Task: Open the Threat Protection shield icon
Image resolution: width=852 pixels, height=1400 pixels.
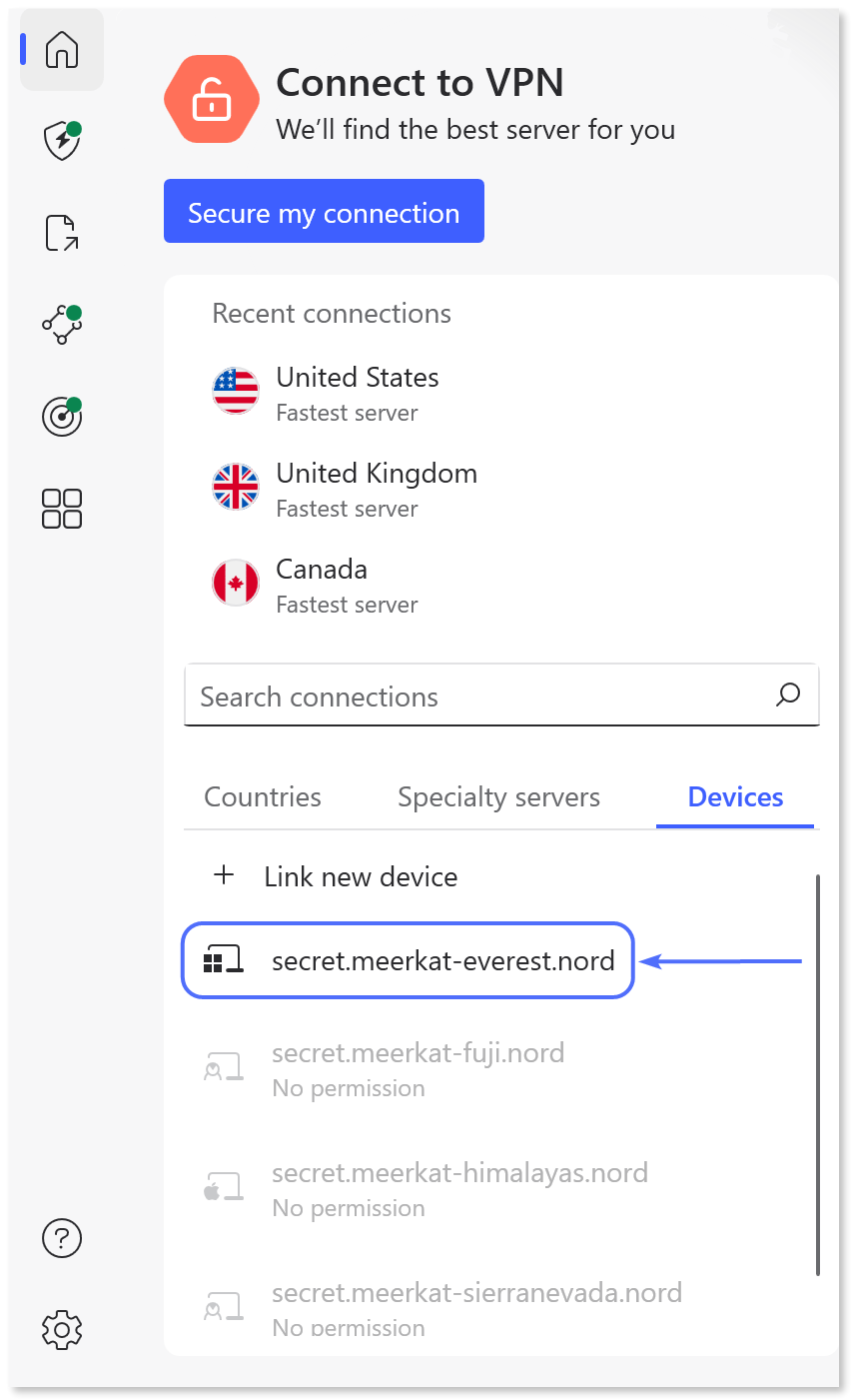Action: 61,141
